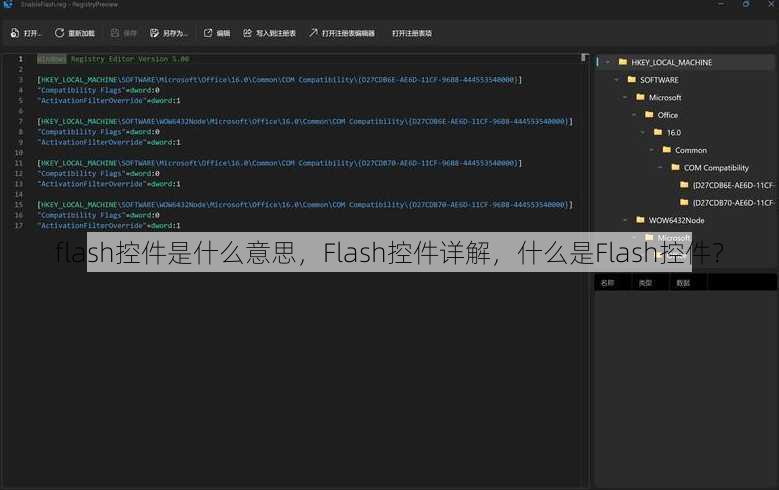Select the WOW6432Node key
The image size is (779, 490).
click(x=676, y=220)
